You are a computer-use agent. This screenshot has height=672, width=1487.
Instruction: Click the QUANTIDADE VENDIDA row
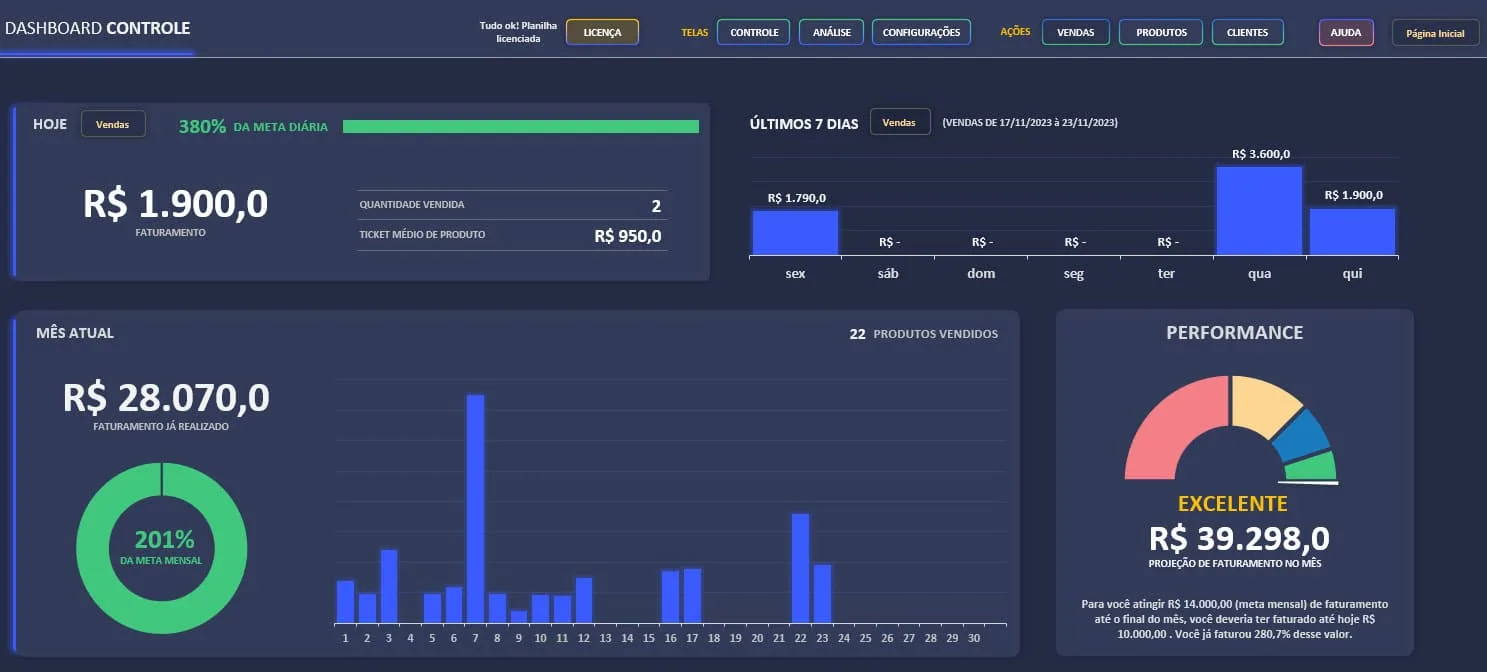pos(511,205)
